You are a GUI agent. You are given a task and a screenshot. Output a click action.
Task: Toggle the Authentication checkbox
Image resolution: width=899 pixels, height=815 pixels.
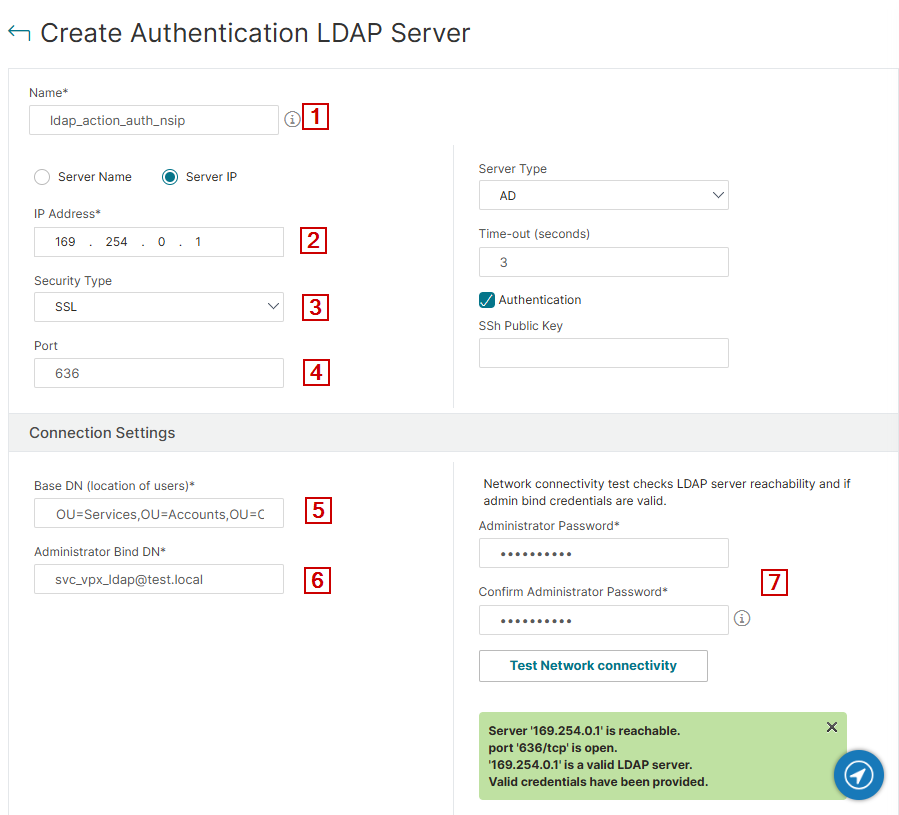coord(487,300)
